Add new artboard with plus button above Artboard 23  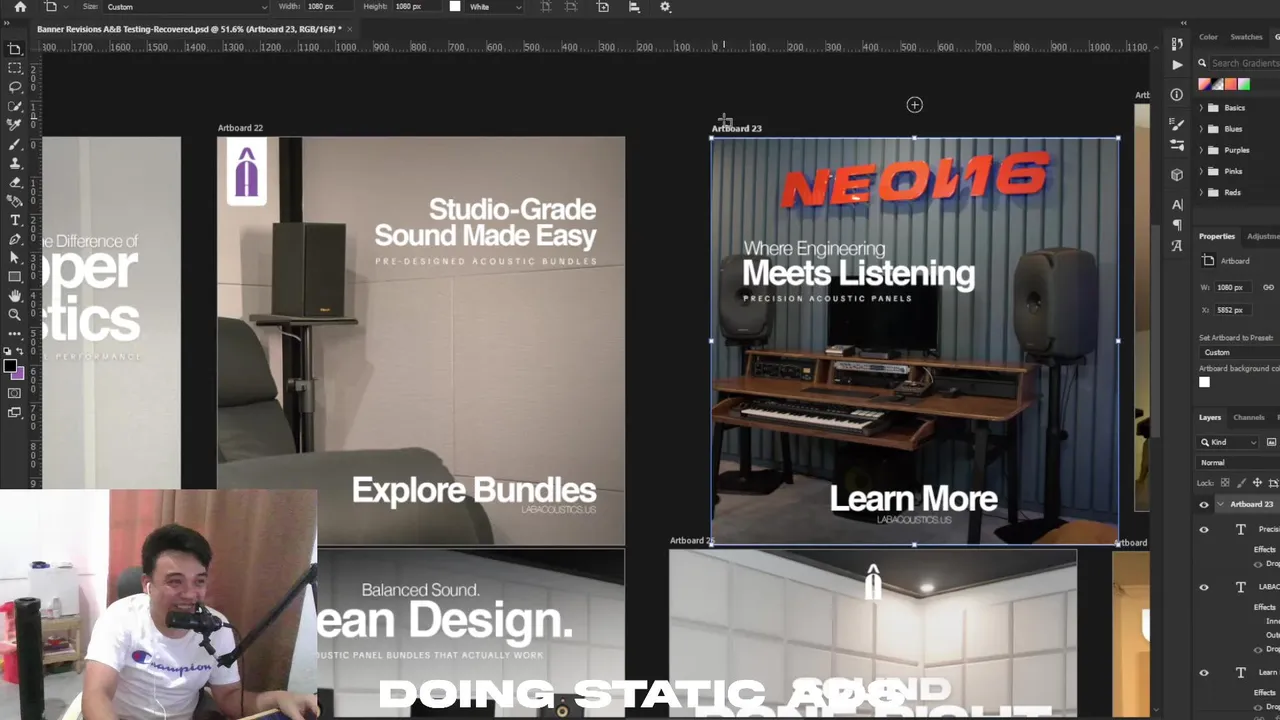pos(914,105)
